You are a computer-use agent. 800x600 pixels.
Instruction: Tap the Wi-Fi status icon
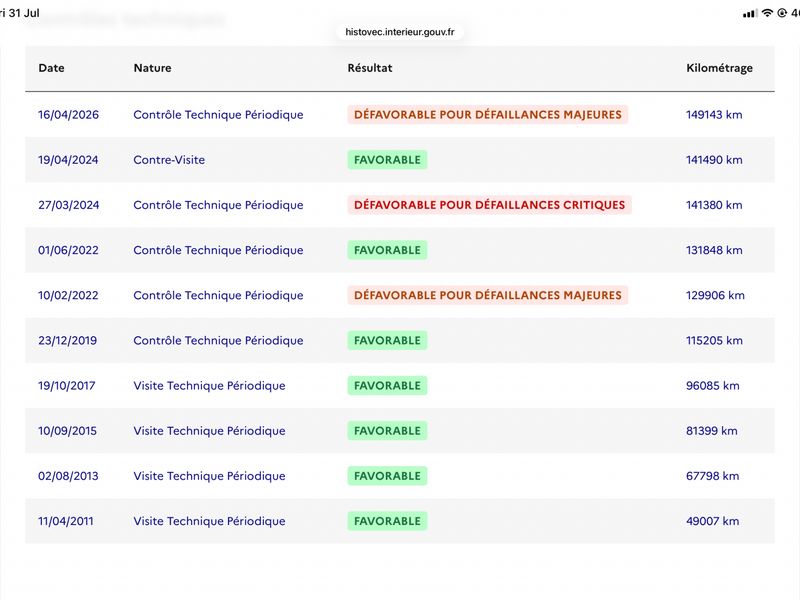tap(767, 13)
